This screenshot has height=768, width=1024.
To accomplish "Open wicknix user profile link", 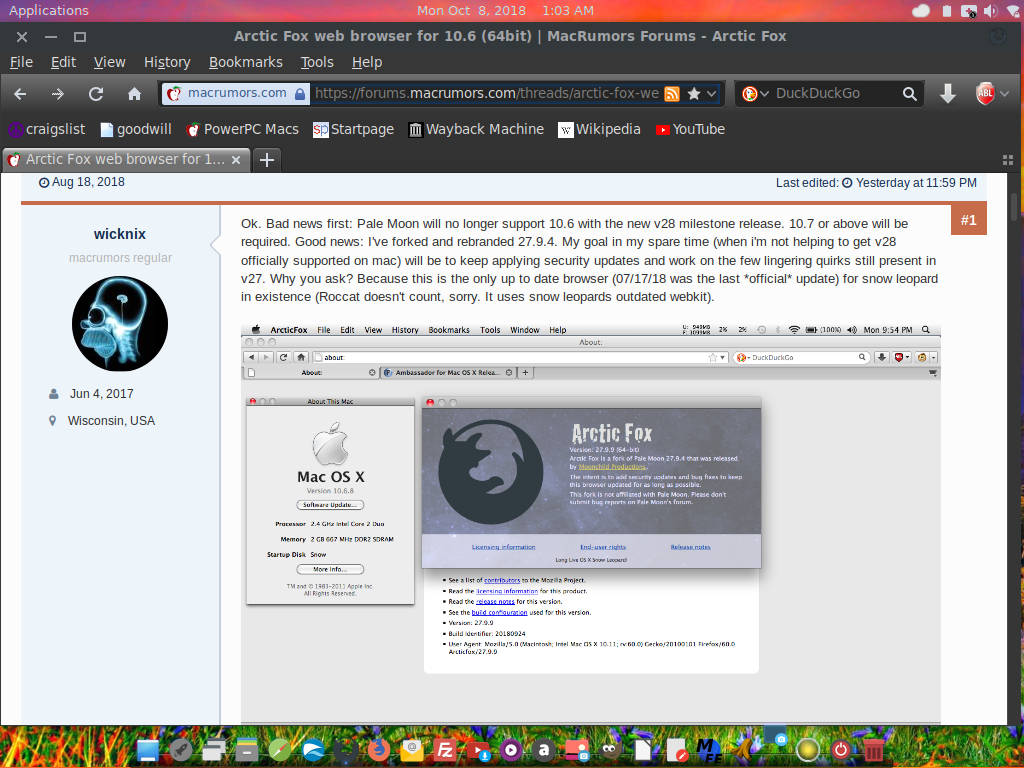I will click(120, 234).
